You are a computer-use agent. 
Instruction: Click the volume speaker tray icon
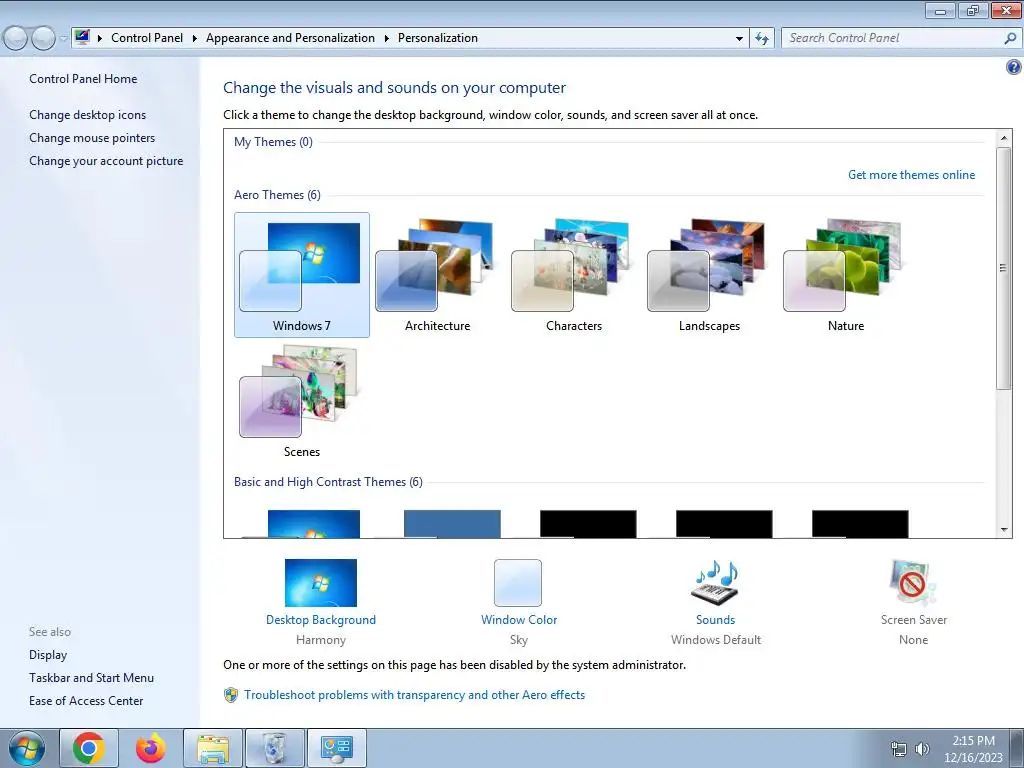tap(922, 749)
